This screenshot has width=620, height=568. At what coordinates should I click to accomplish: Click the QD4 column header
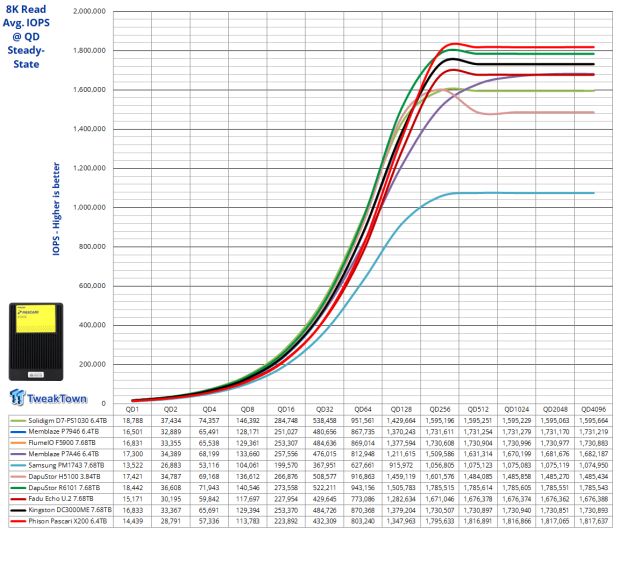click(x=209, y=409)
